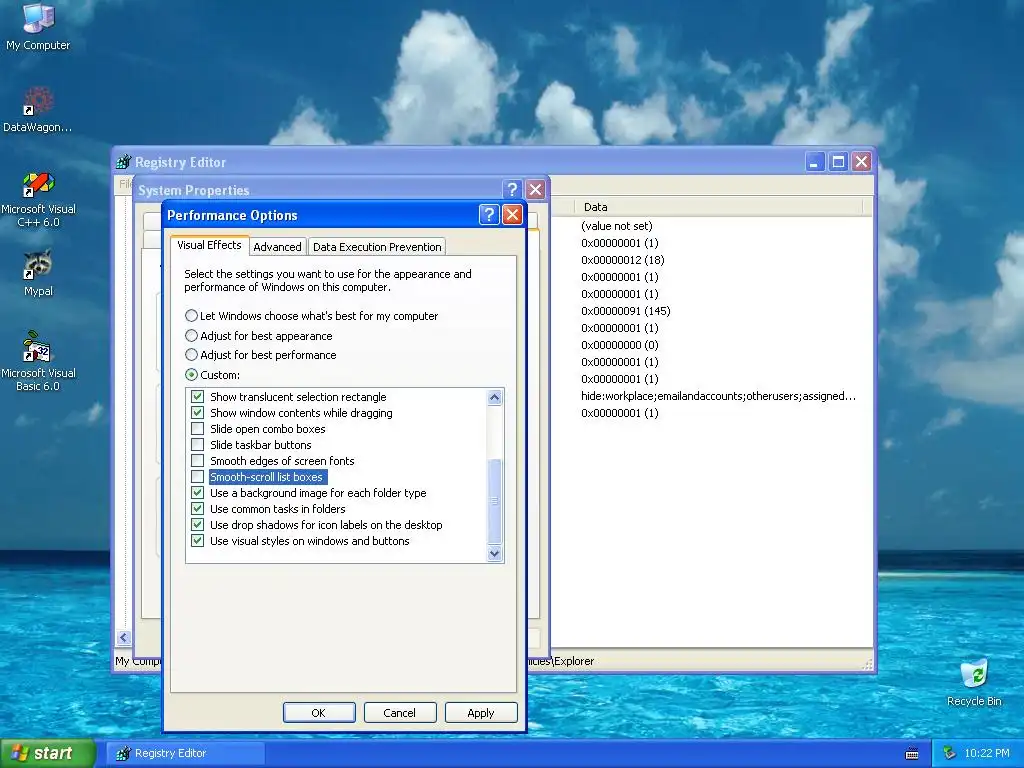Screen dimensions: 1024x768
Task: Switch to the Visual Effects tab
Action: (x=209, y=245)
